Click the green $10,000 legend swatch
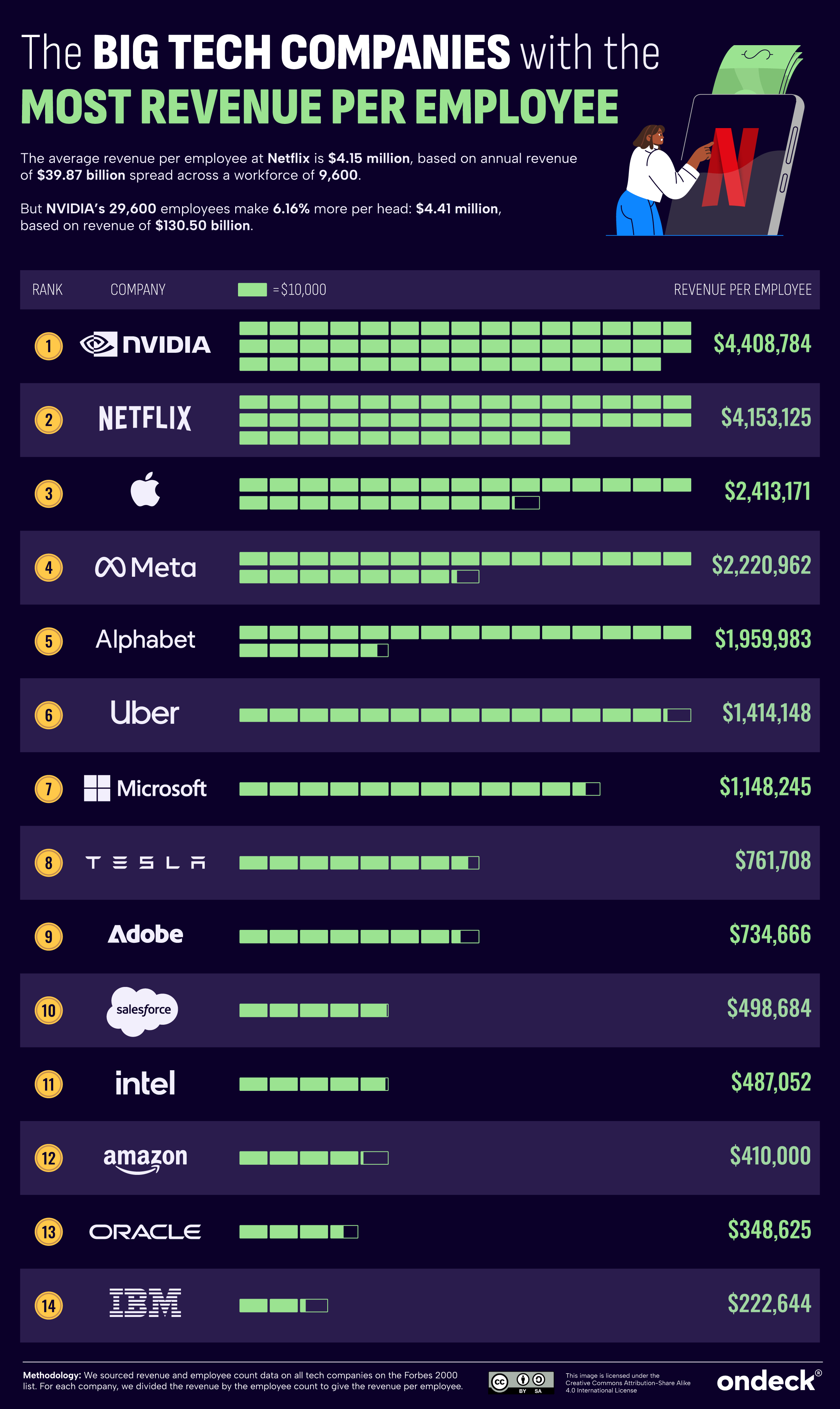This screenshot has height=1409, width=840. coord(252,290)
